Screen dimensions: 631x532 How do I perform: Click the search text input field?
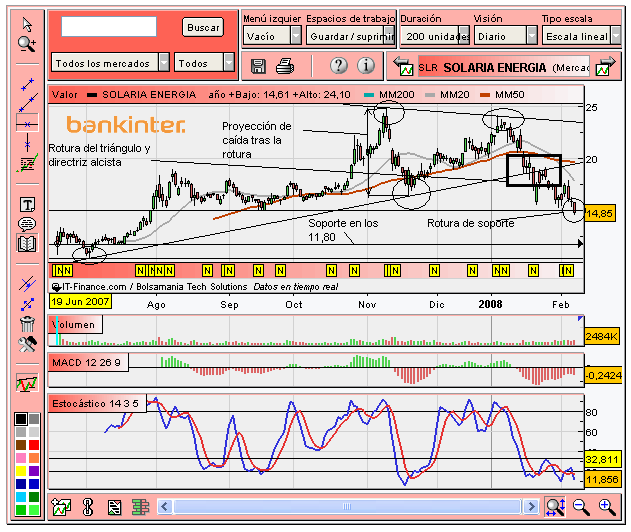click(x=109, y=27)
